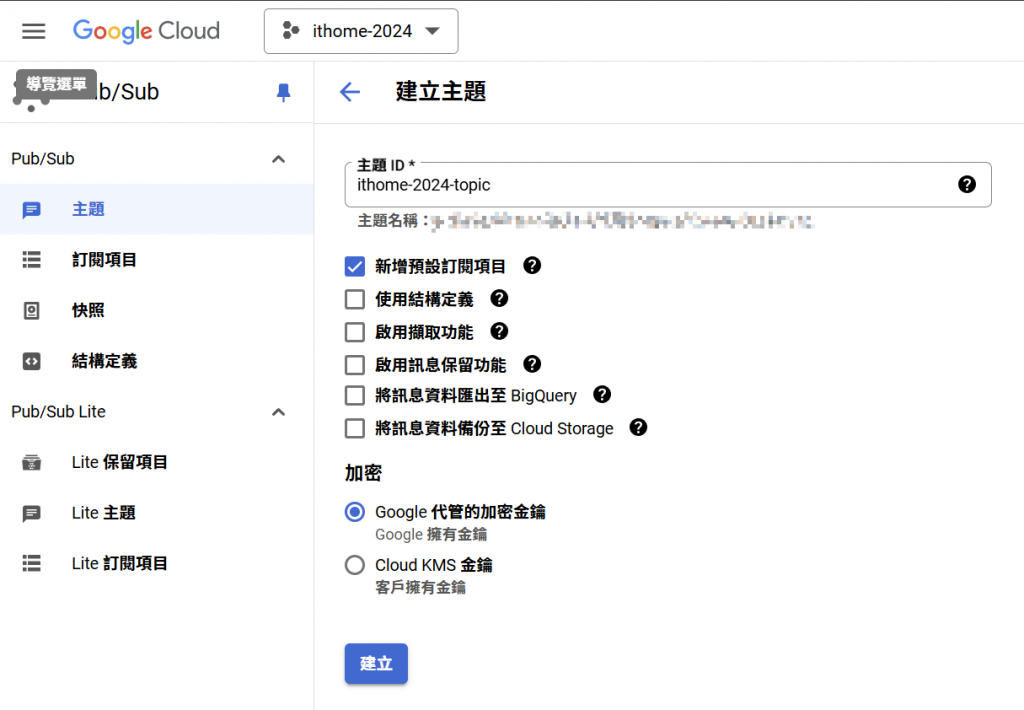Click the 建立主題 page title
The height and width of the screenshot is (710, 1024).
point(441,91)
